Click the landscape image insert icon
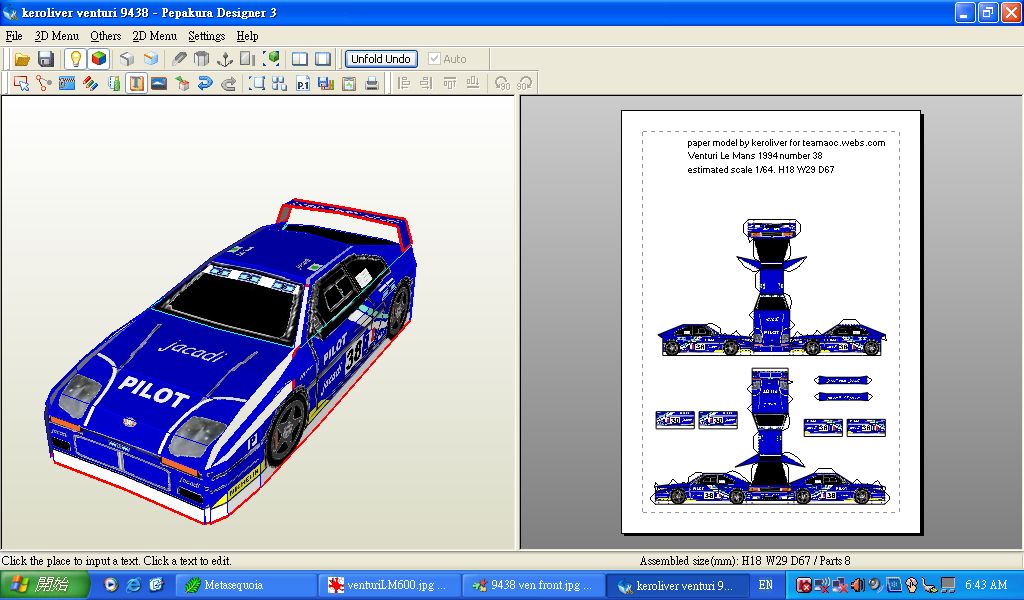The width and height of the screenshot is (1024, 600). click(x=159, y=84)
